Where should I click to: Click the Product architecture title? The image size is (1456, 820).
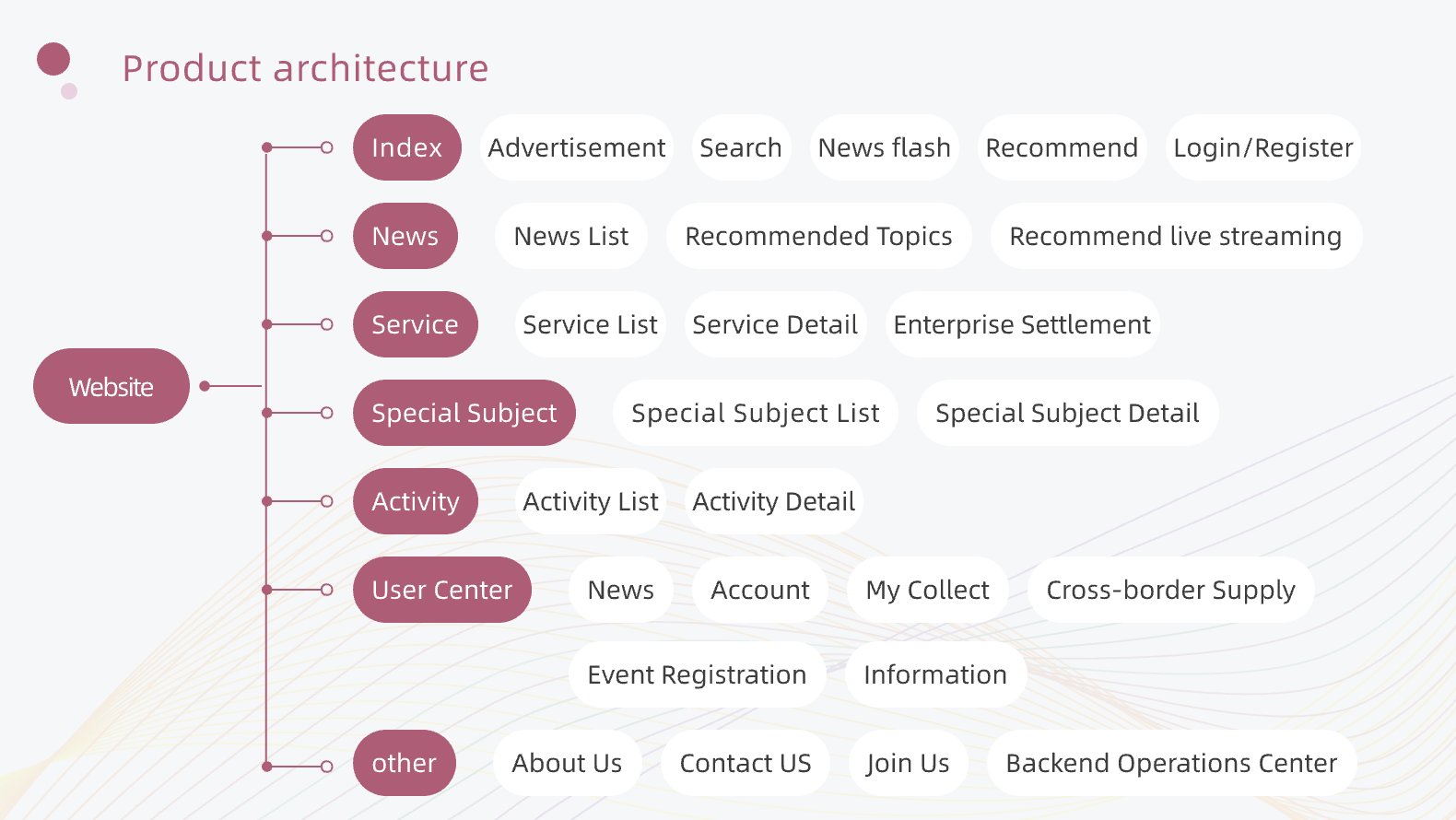[305, 68]
